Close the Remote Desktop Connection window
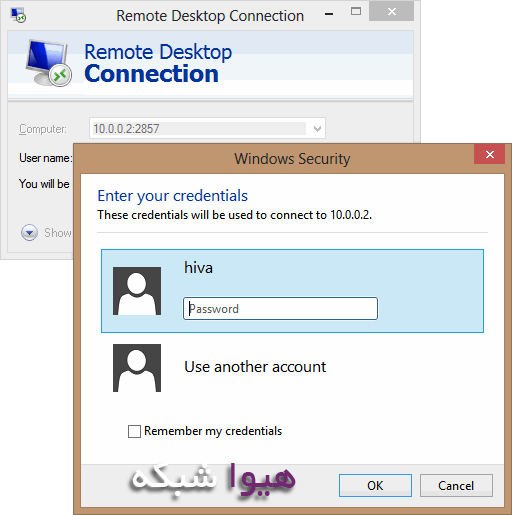Viewport: 512px width, 515px height. coord(391,12)
